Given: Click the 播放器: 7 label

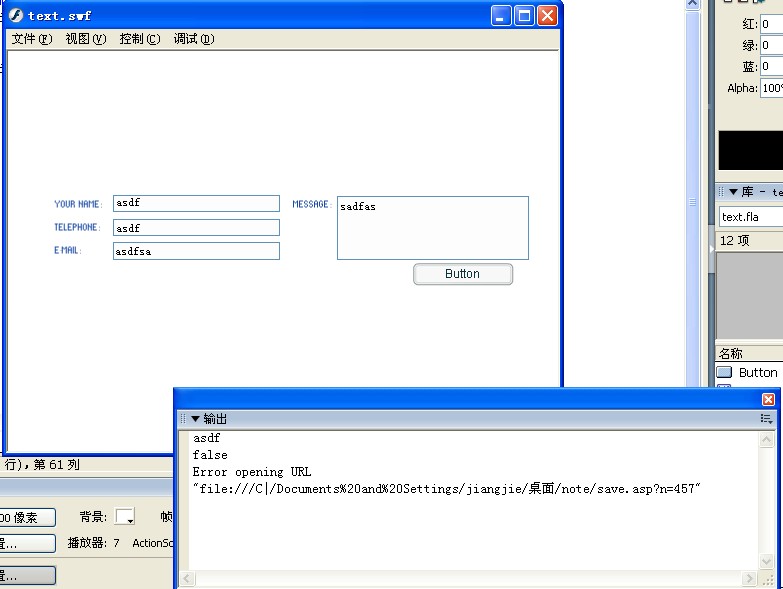Looking at the screenshot, I should coord(93,543).
